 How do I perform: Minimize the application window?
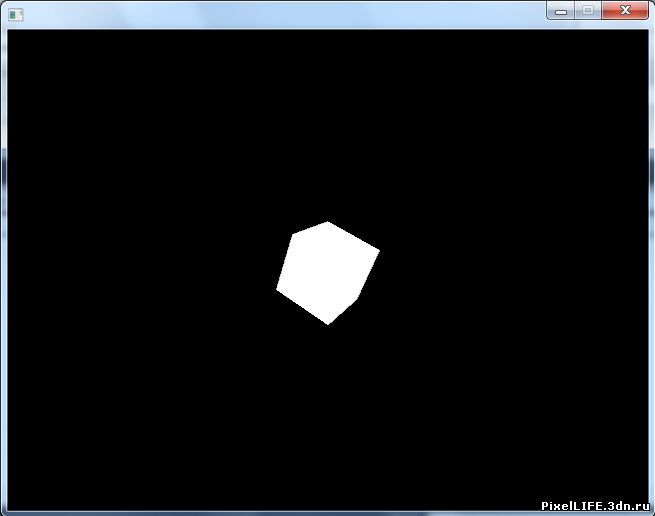tap(561, 10)
